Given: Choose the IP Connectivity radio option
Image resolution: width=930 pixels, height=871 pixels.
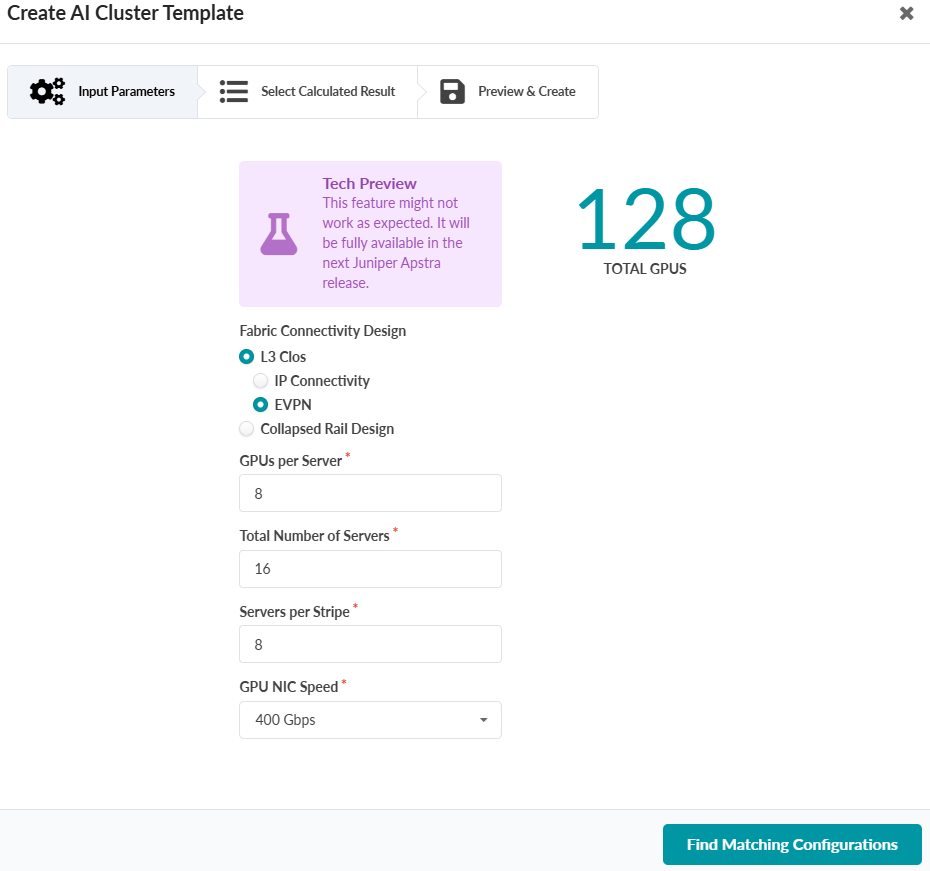Looking at the screenshot, I should (x=261, y=381).
